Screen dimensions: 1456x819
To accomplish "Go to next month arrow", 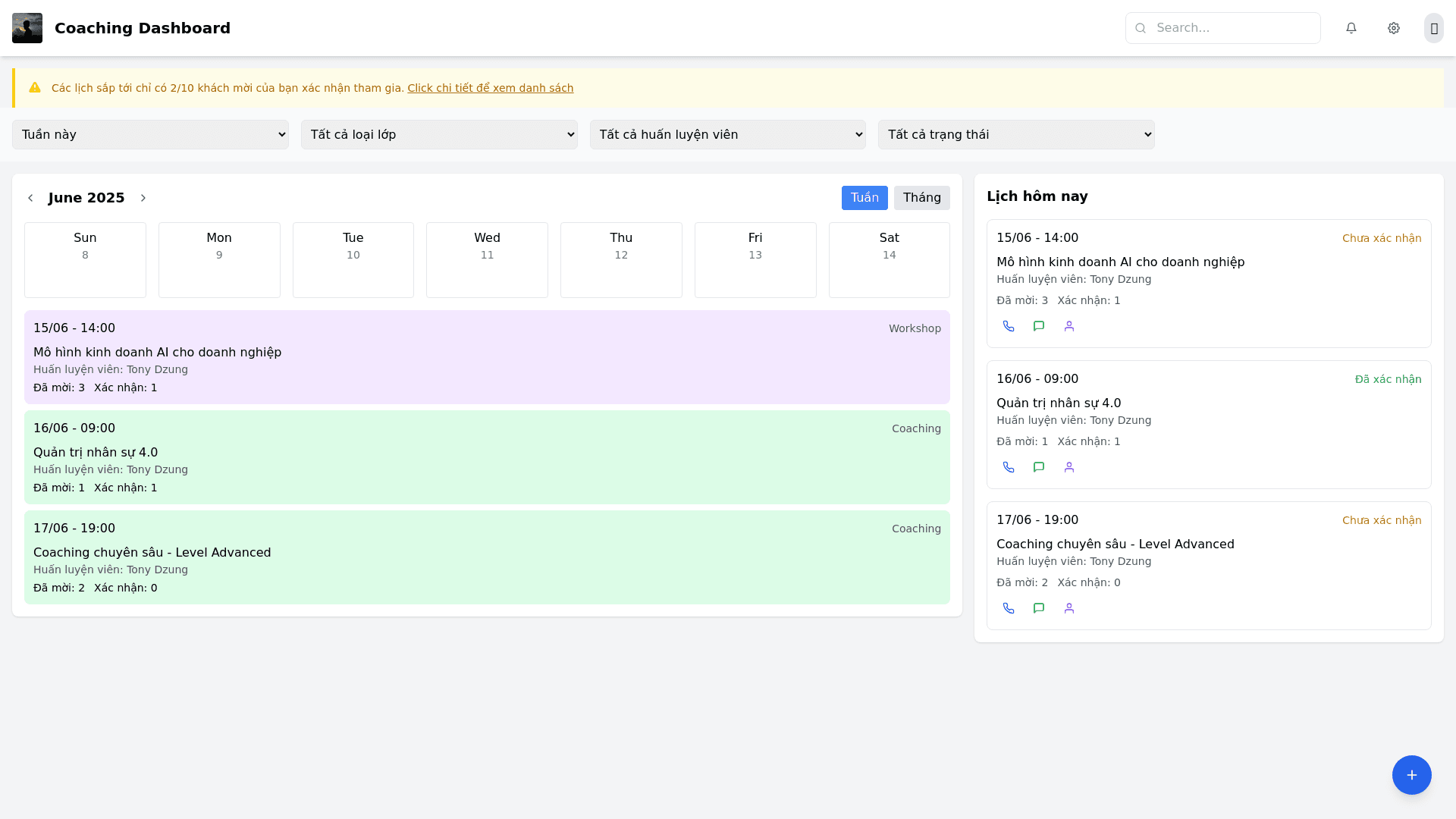I will coord(143,198).
